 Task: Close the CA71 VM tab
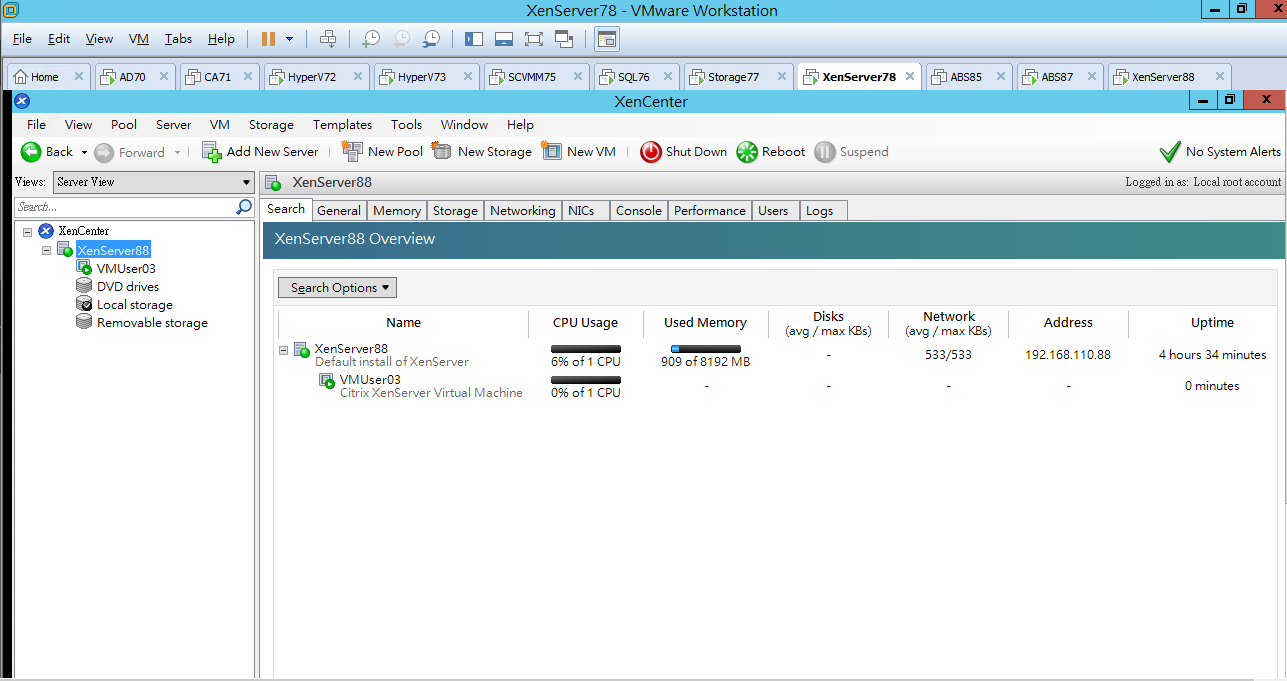click(248, 76)
